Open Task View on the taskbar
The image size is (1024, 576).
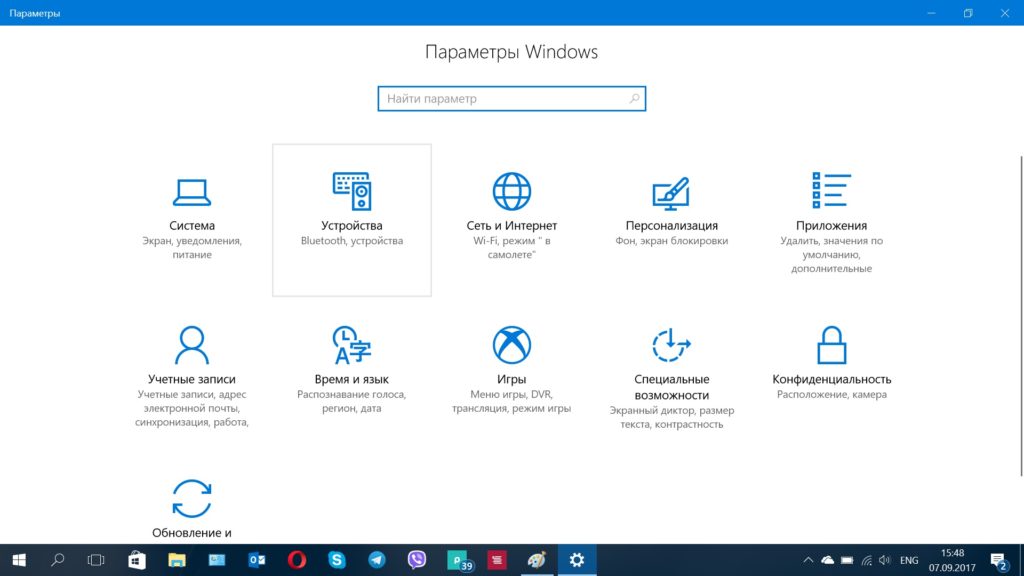[96, 560]
